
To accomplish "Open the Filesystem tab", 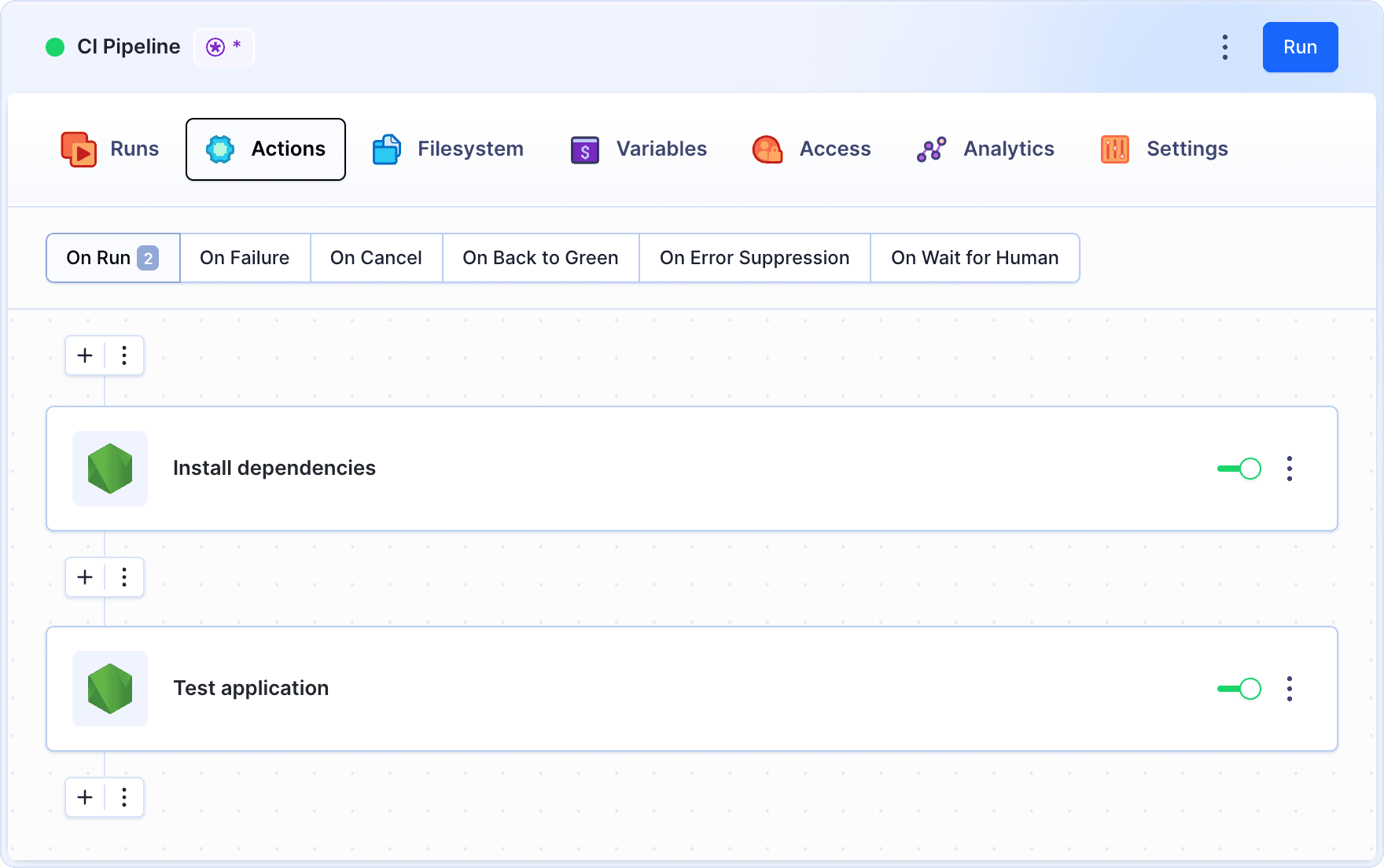I will click(447, 149).
